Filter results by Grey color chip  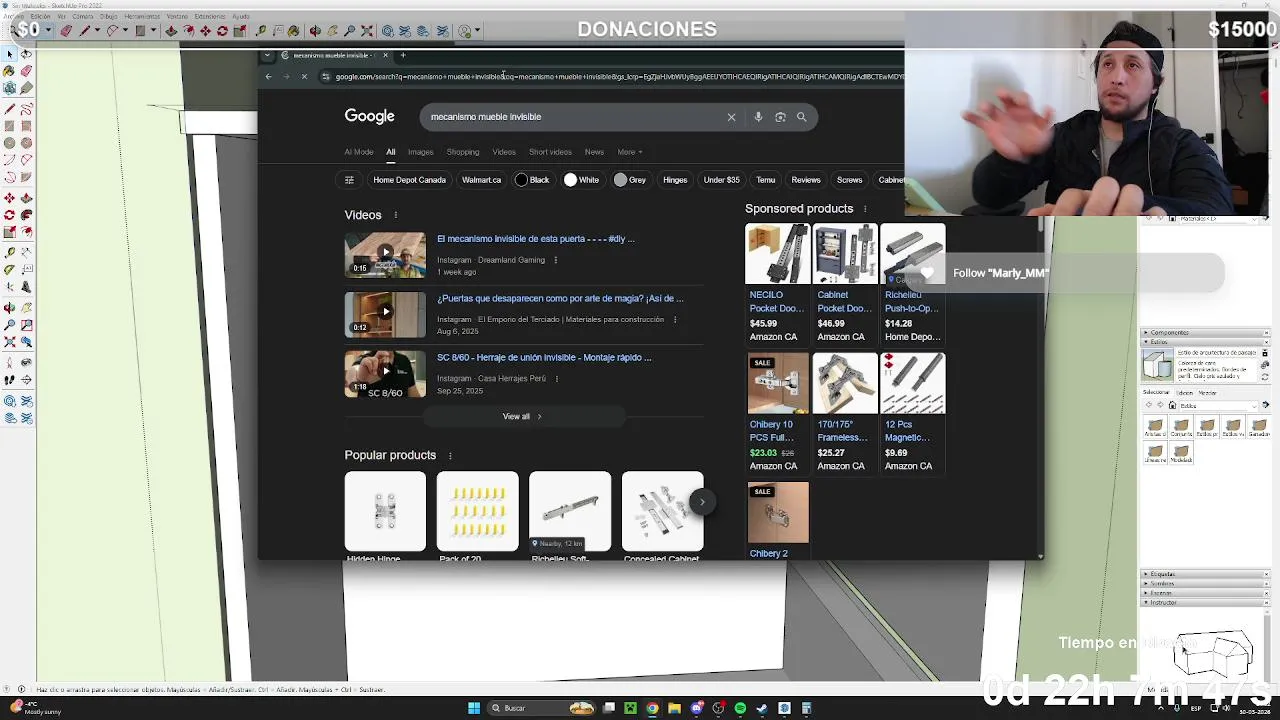tap(630, 180)
